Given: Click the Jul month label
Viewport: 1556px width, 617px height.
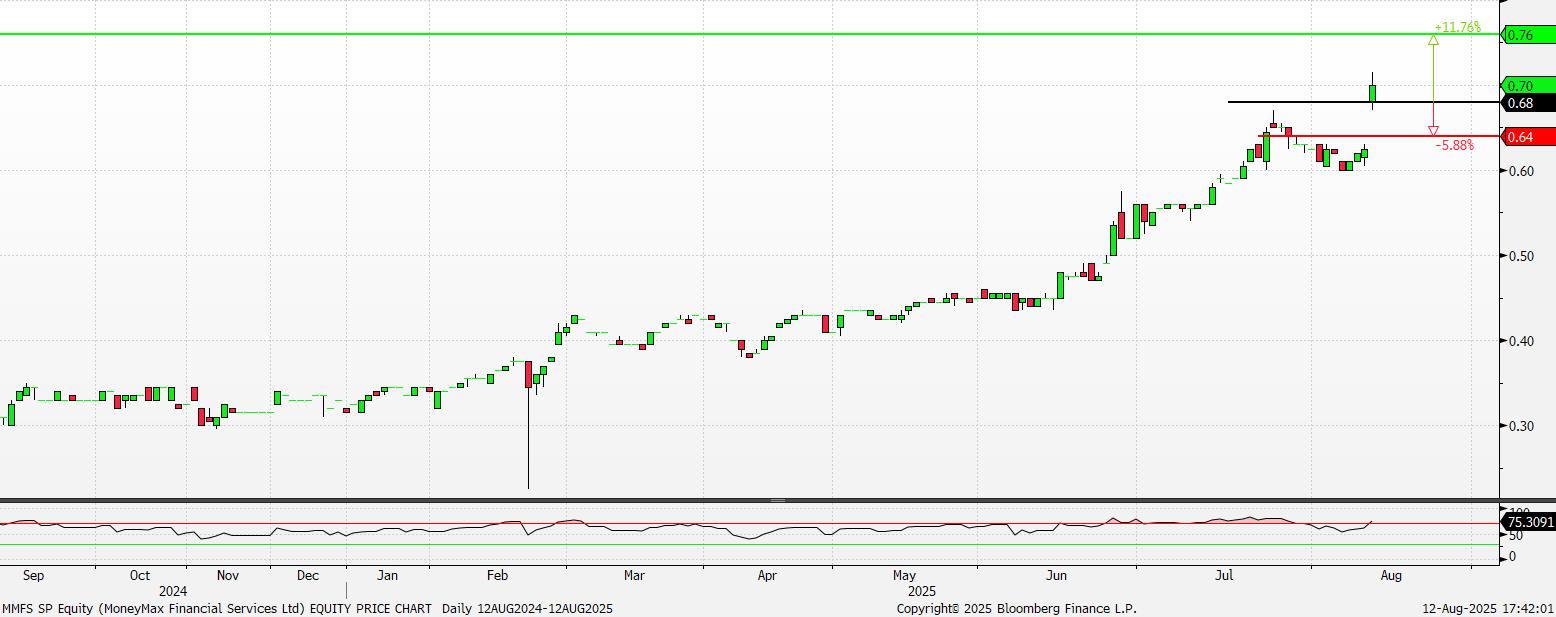Looking at the screenshot, I should pos(1223,576).
